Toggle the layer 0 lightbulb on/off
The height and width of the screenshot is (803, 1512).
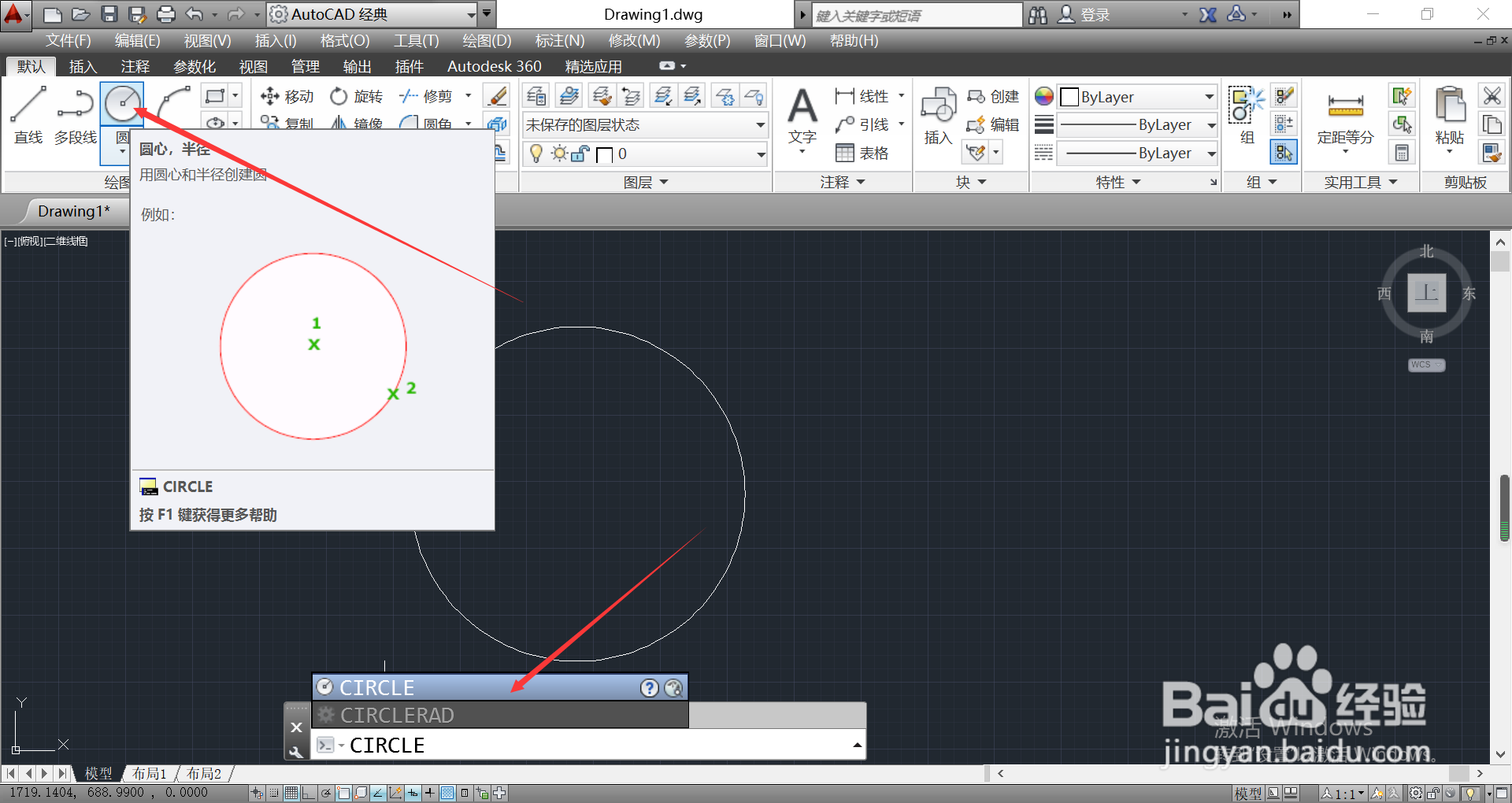[536, 154]
